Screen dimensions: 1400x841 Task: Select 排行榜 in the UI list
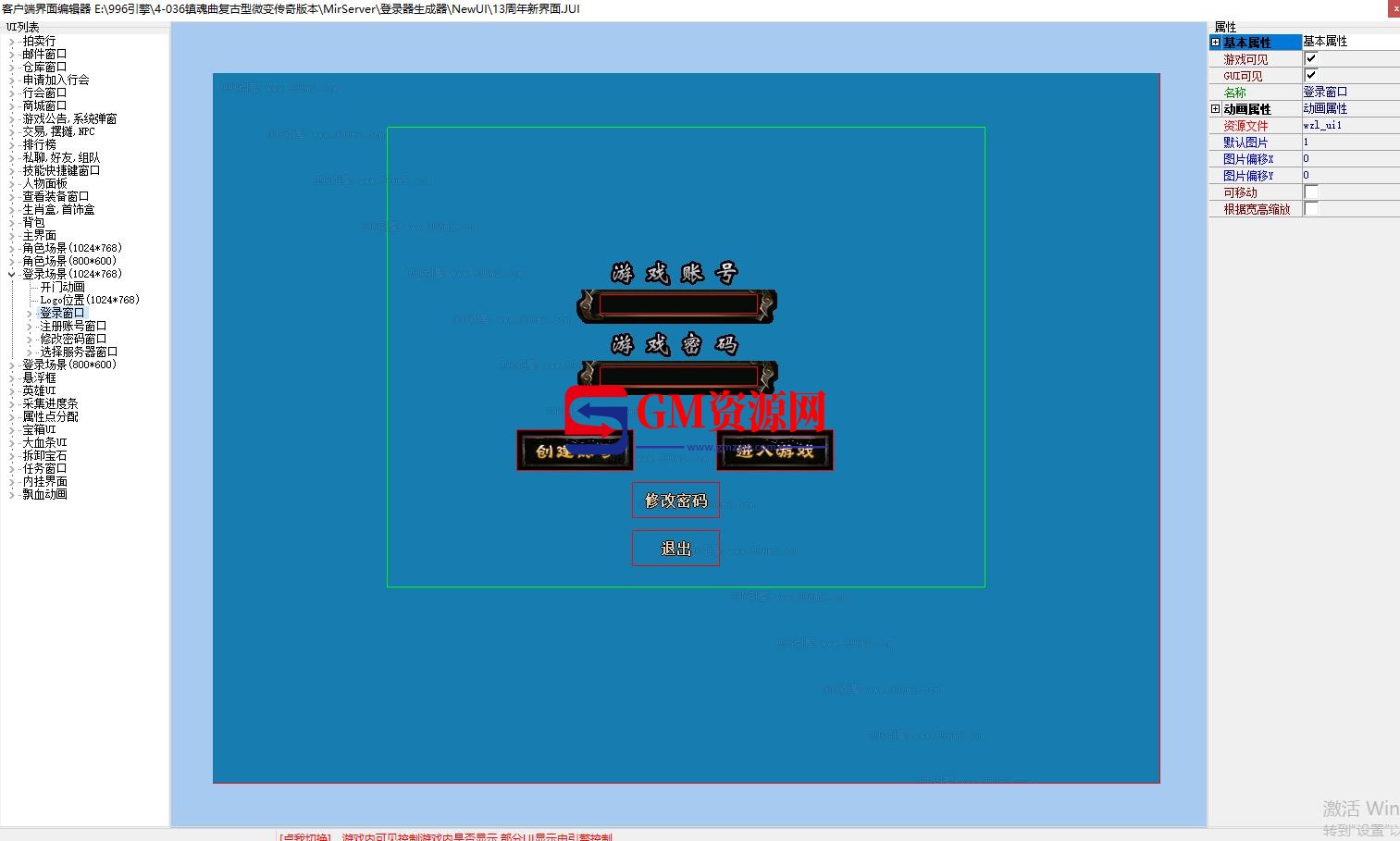[x=39, y=145]
